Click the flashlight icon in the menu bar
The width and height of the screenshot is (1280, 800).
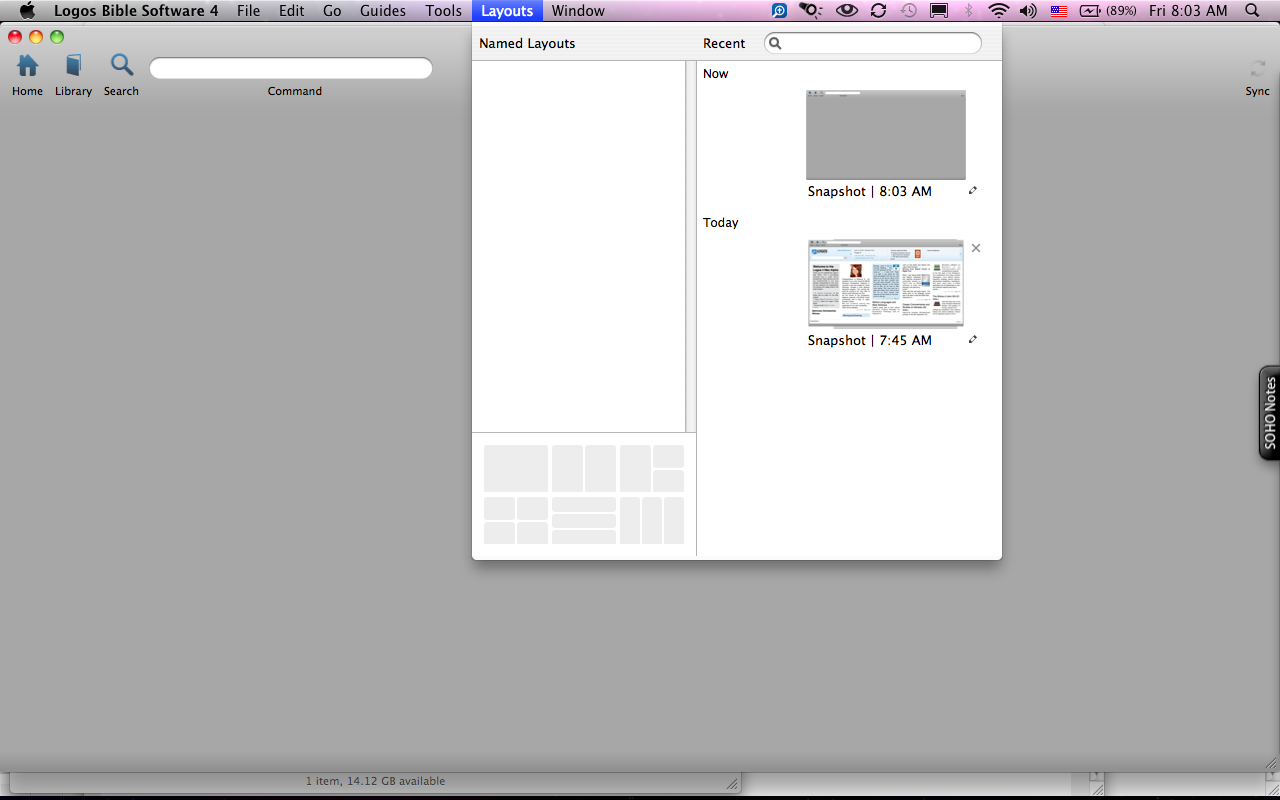click(x=810, y=11)
